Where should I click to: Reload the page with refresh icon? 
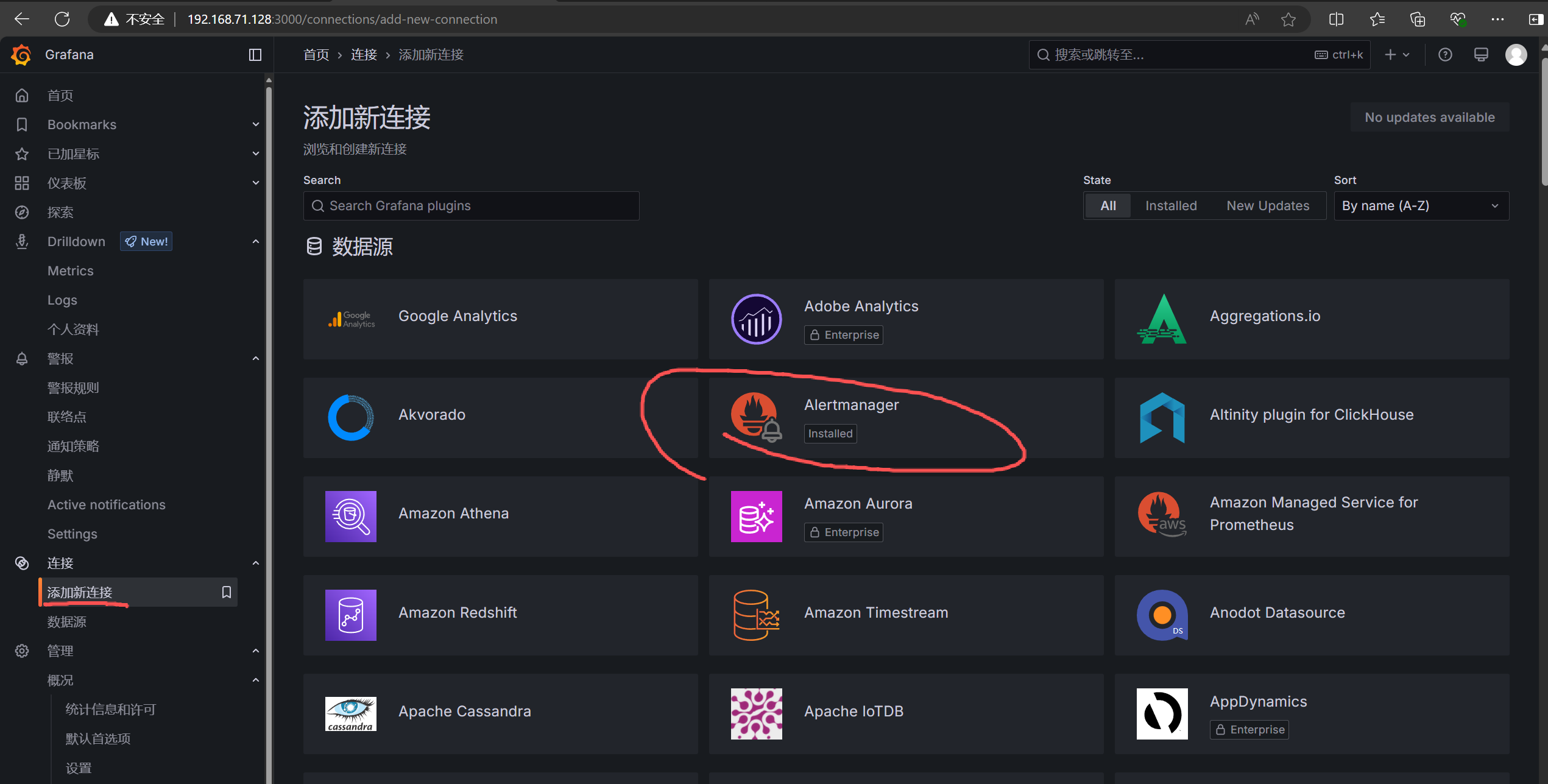click(62, 19)
